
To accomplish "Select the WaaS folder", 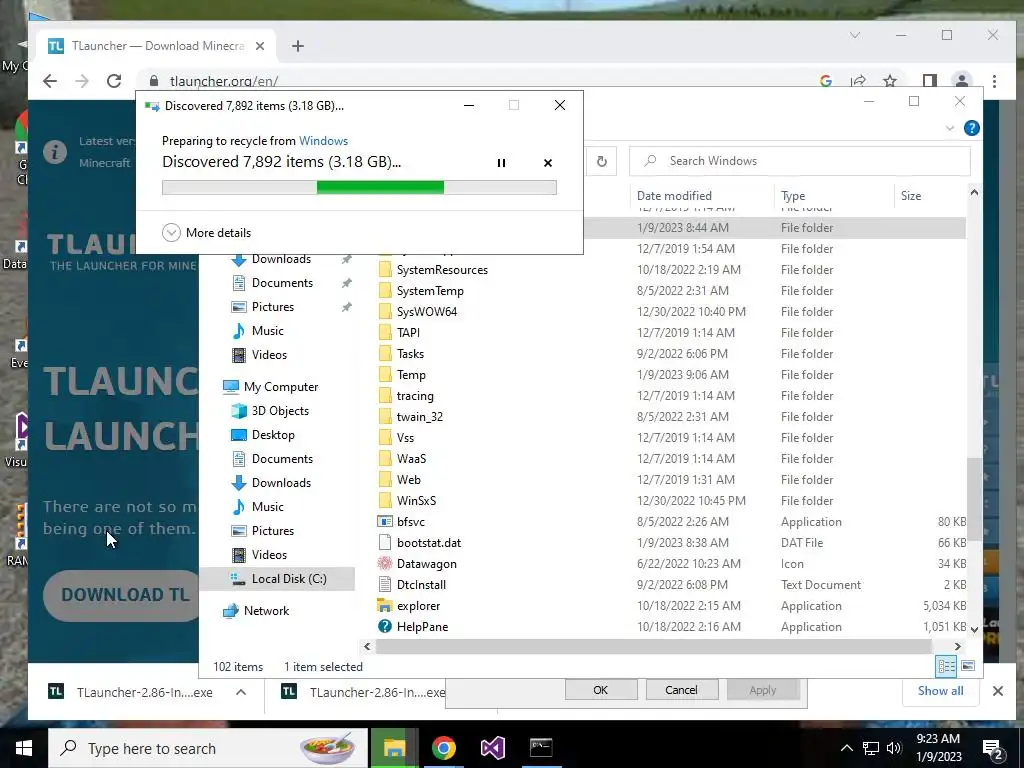I will tap(411, 458).
